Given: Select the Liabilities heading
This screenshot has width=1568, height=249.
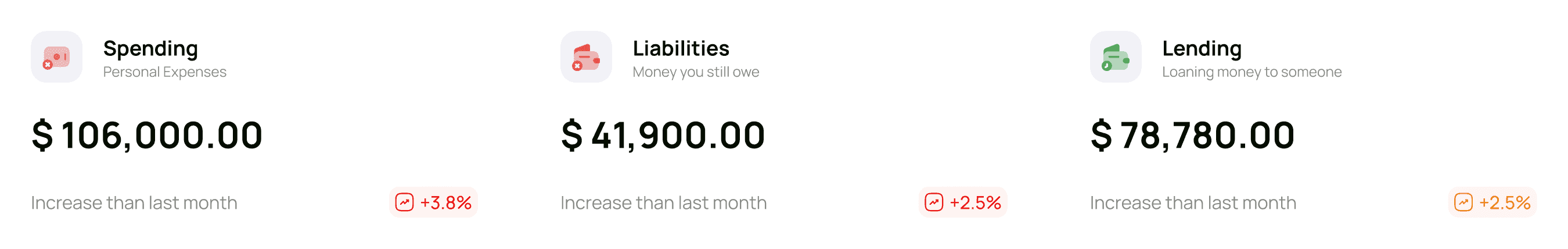Looking at the screenshot, I should point(681,48).
